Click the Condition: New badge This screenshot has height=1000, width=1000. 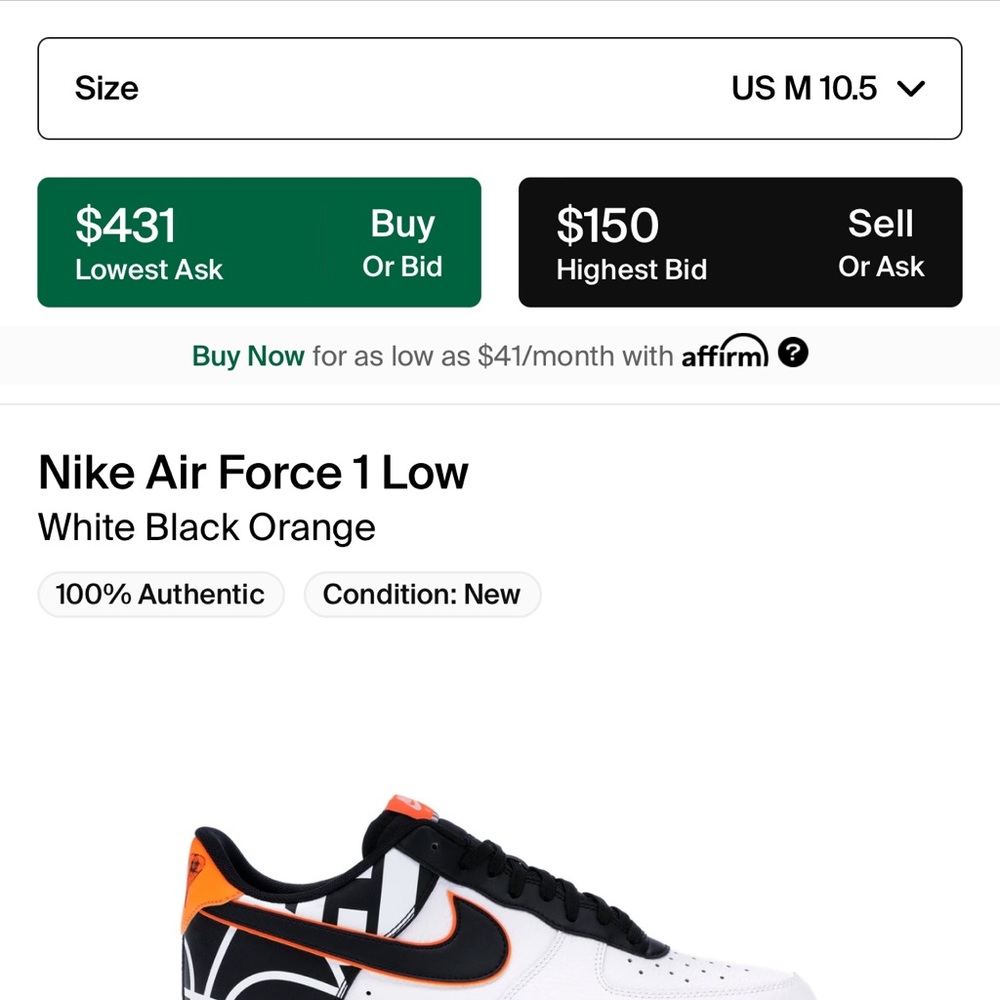pyautogui.click(x=422, y=594)
